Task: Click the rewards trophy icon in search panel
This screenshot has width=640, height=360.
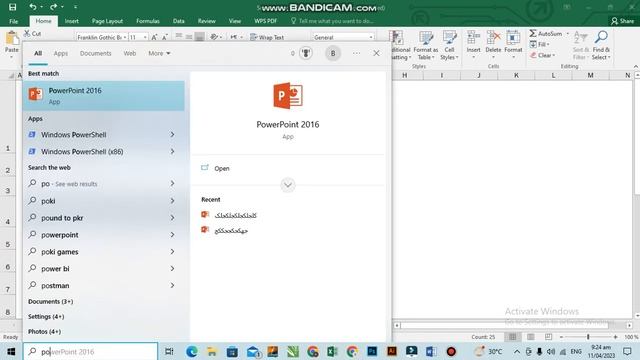Action: pyautogui.click(x=306, y=53)
